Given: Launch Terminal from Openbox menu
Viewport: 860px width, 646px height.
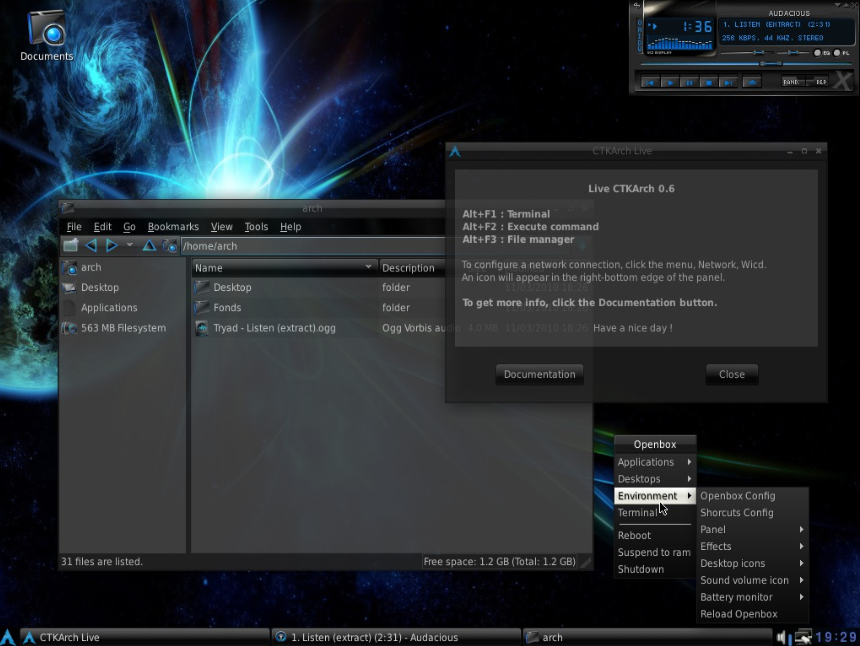Looking at the screenshot, I should 655,513.
